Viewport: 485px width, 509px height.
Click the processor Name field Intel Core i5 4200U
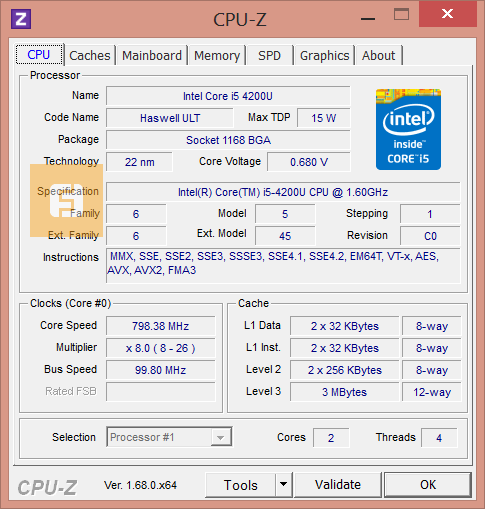point(228,96)
